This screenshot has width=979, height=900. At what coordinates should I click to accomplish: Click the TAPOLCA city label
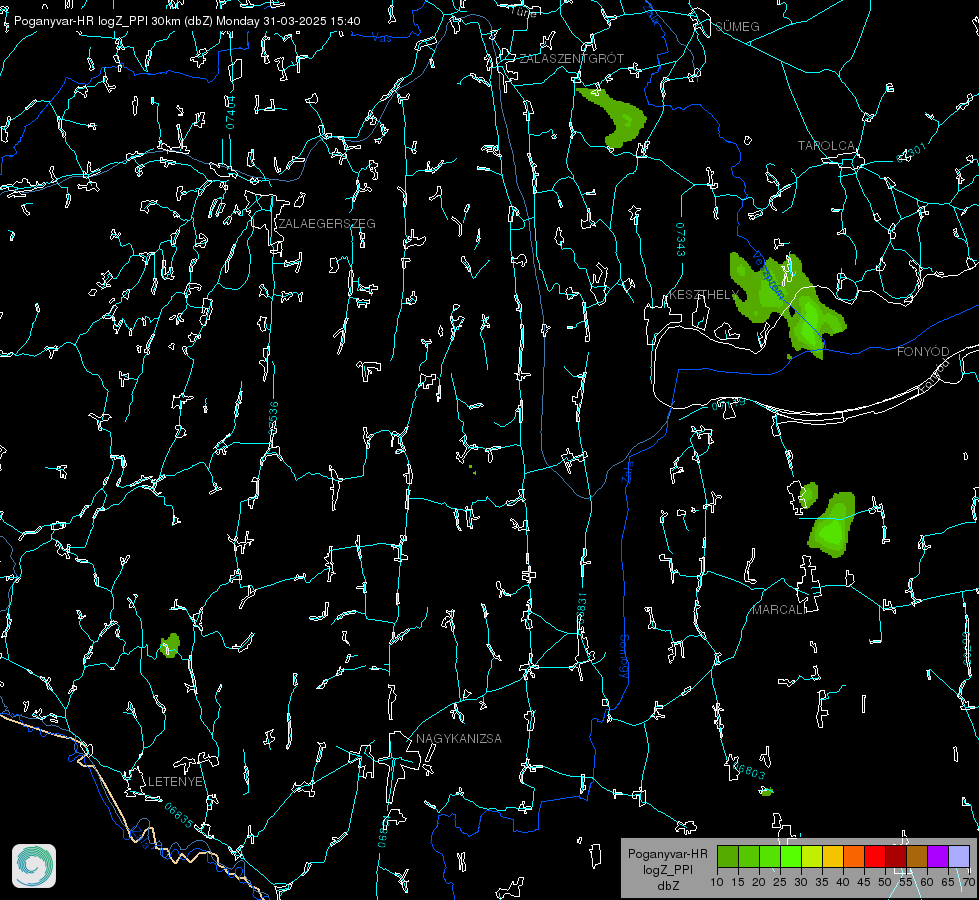(x=826, y=146)
